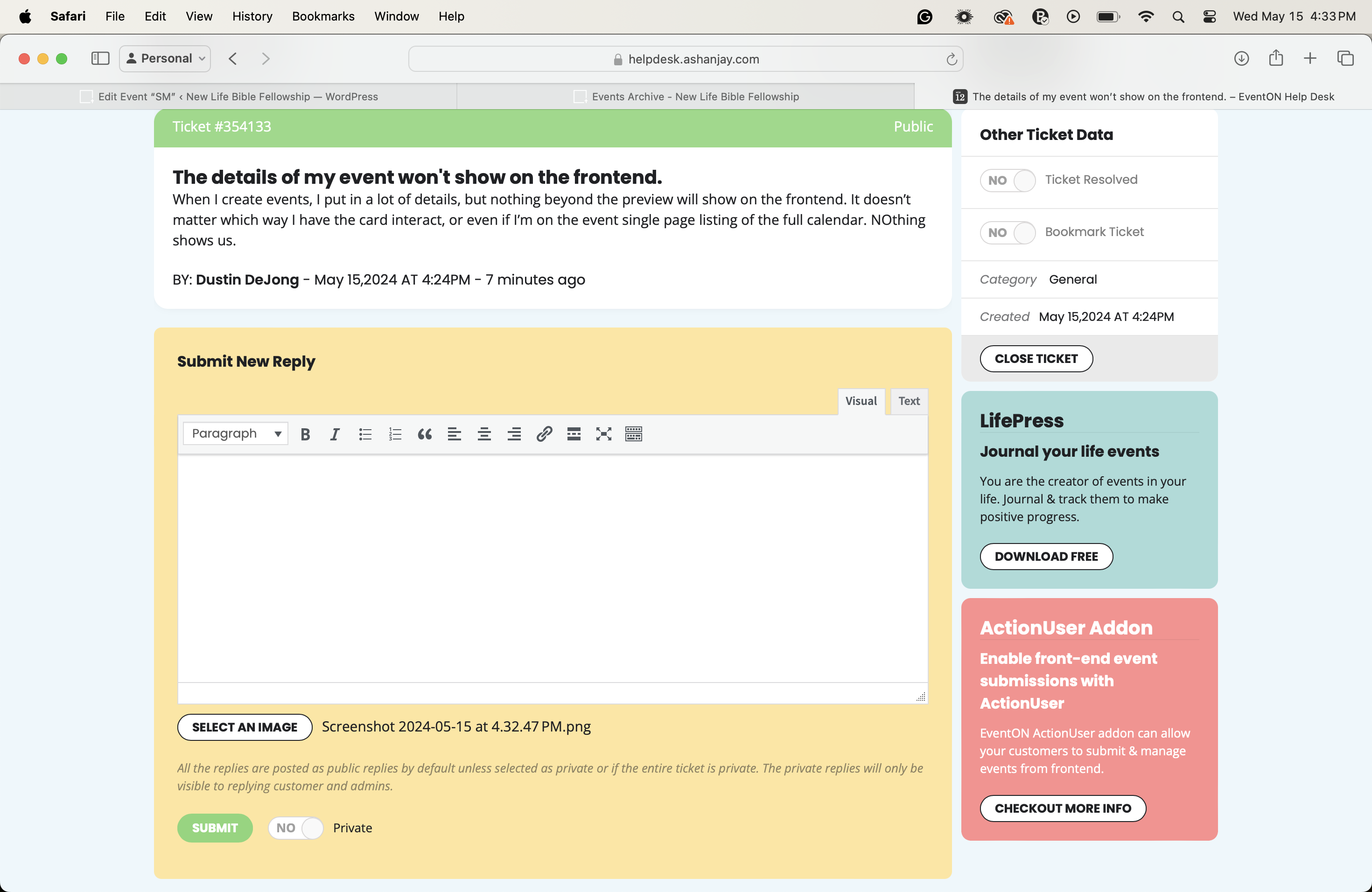Screen dimensions: 1372x892
Task: Apply bold formatting in reply editor
Action: 306,434
